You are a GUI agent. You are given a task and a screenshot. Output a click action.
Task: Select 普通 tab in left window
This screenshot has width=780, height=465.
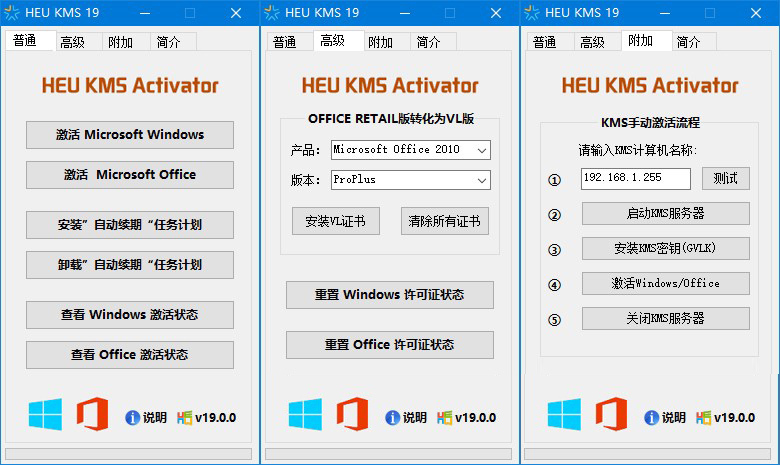point(30,41)
